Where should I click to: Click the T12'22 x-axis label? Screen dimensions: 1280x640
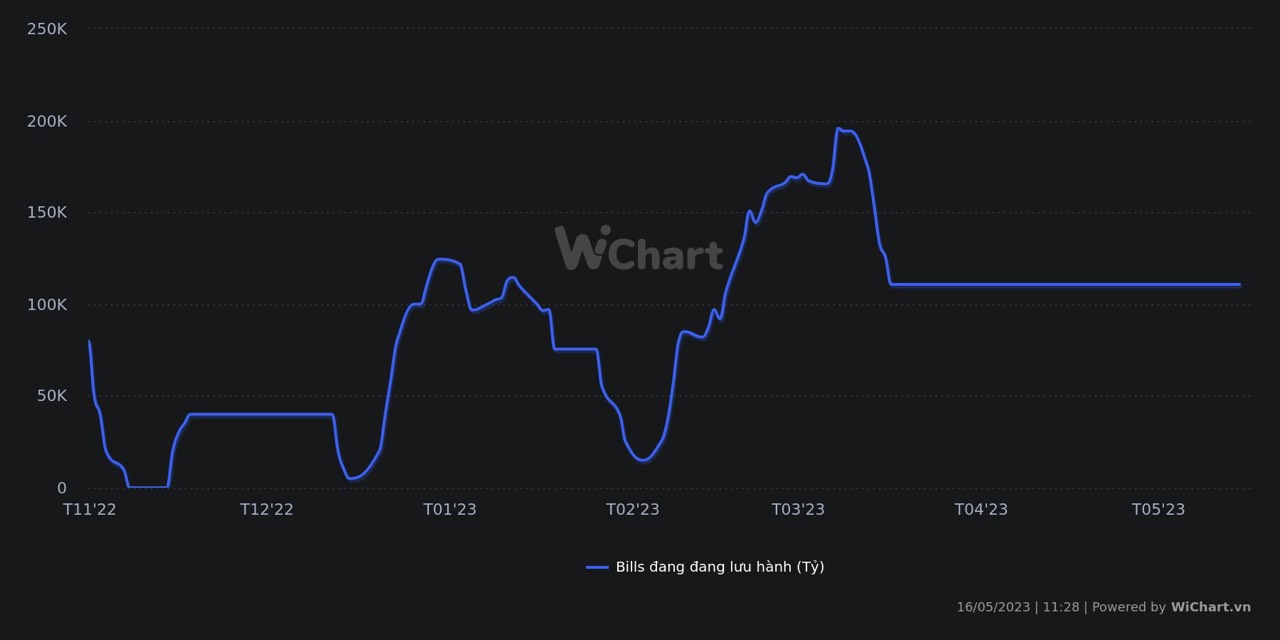click(x=267, y=509)
